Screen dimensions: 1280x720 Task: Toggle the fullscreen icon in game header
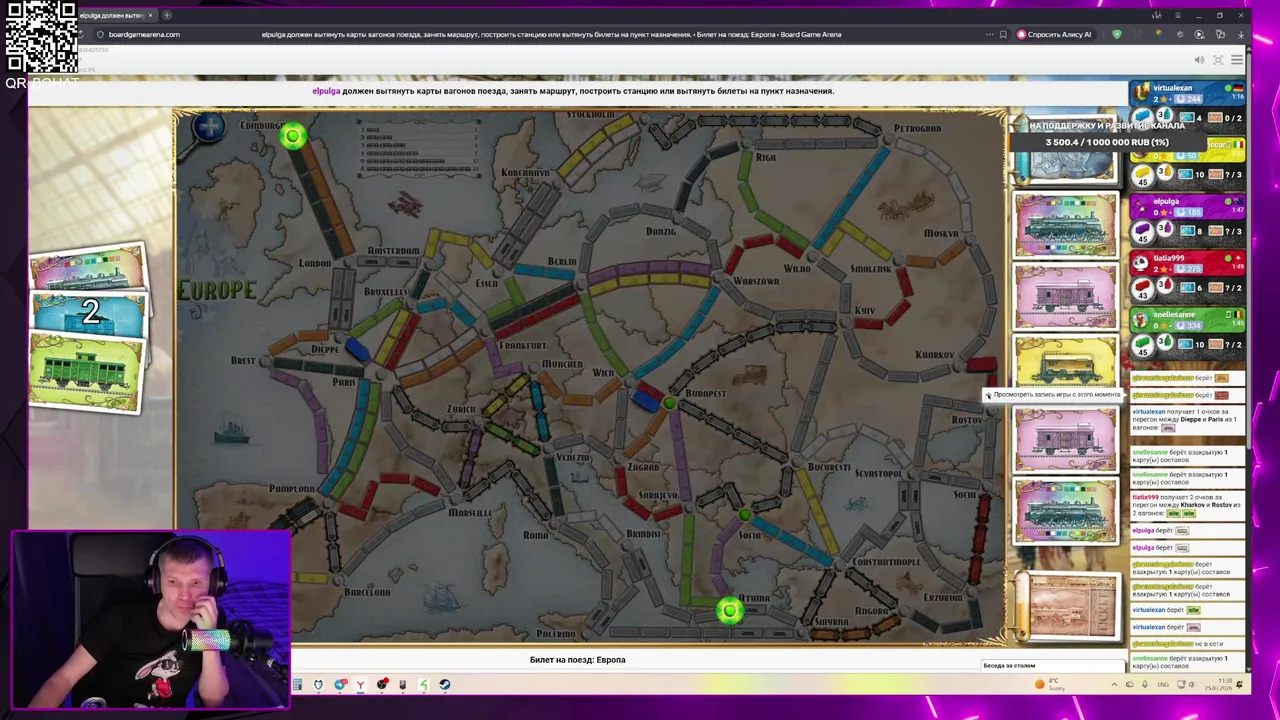click(1218, 60)
